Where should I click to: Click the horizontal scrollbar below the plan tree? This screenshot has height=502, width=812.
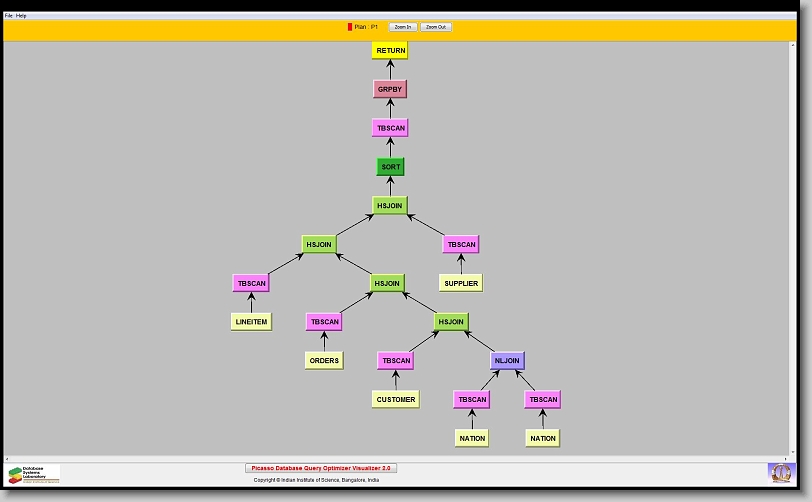[x=400, y=458]
